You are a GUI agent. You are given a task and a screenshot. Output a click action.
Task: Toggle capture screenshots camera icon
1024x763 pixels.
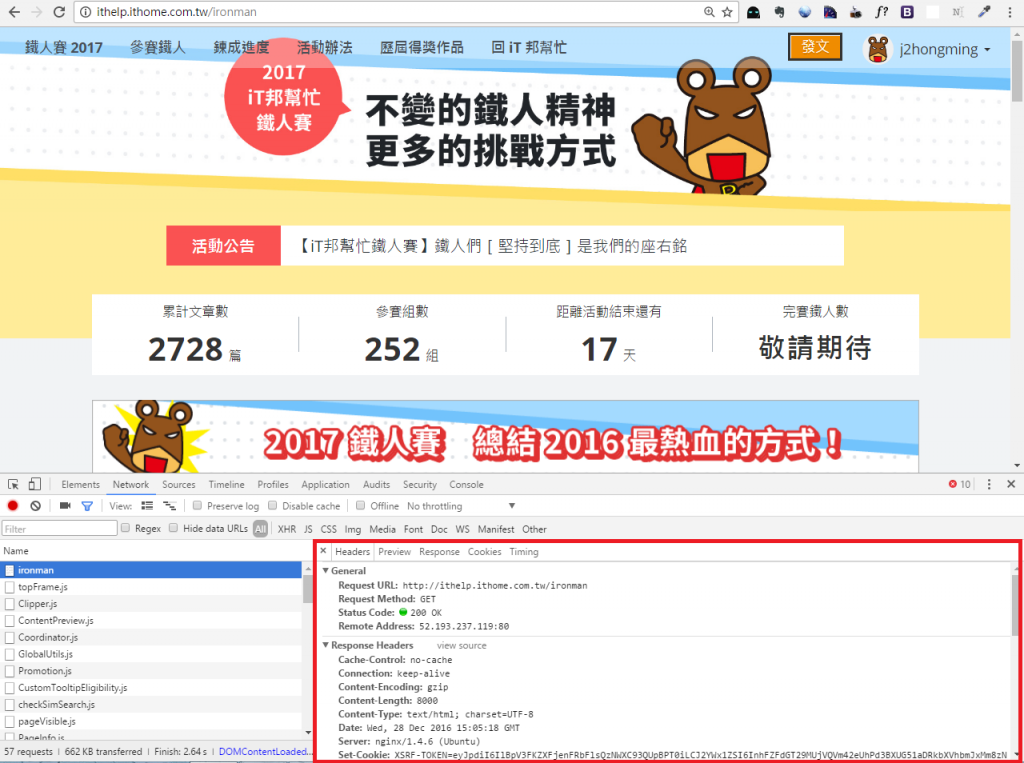coord(65,506)
